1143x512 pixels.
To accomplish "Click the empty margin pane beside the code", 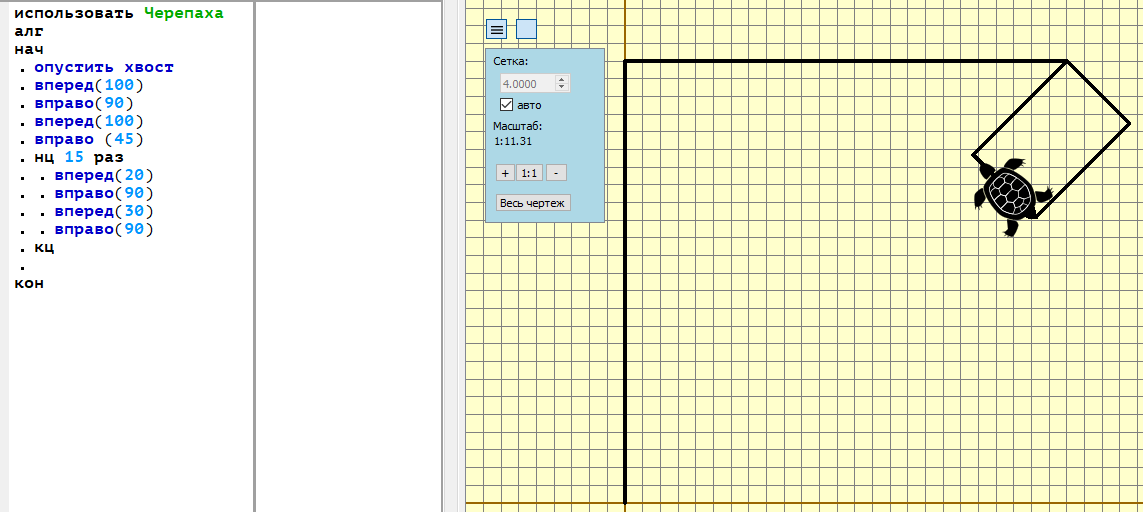I will (x=348, y=256).
